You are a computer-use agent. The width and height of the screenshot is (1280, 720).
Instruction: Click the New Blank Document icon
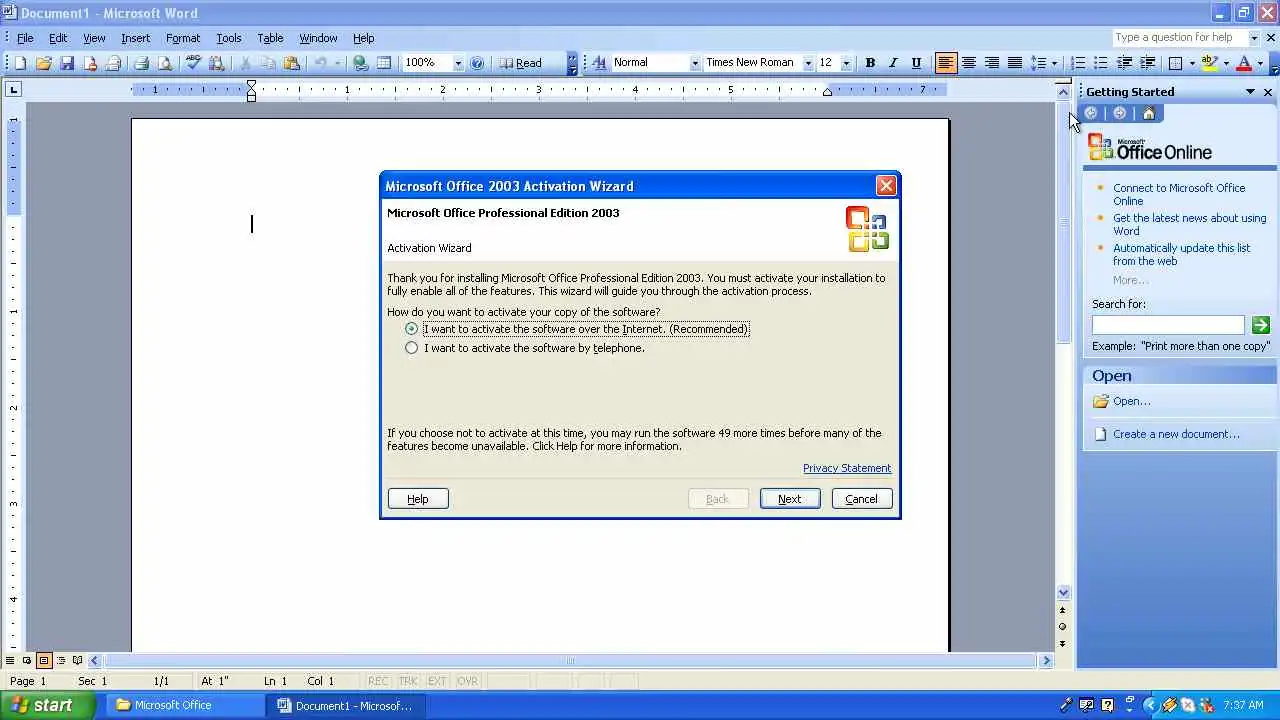tap(20, 63)
